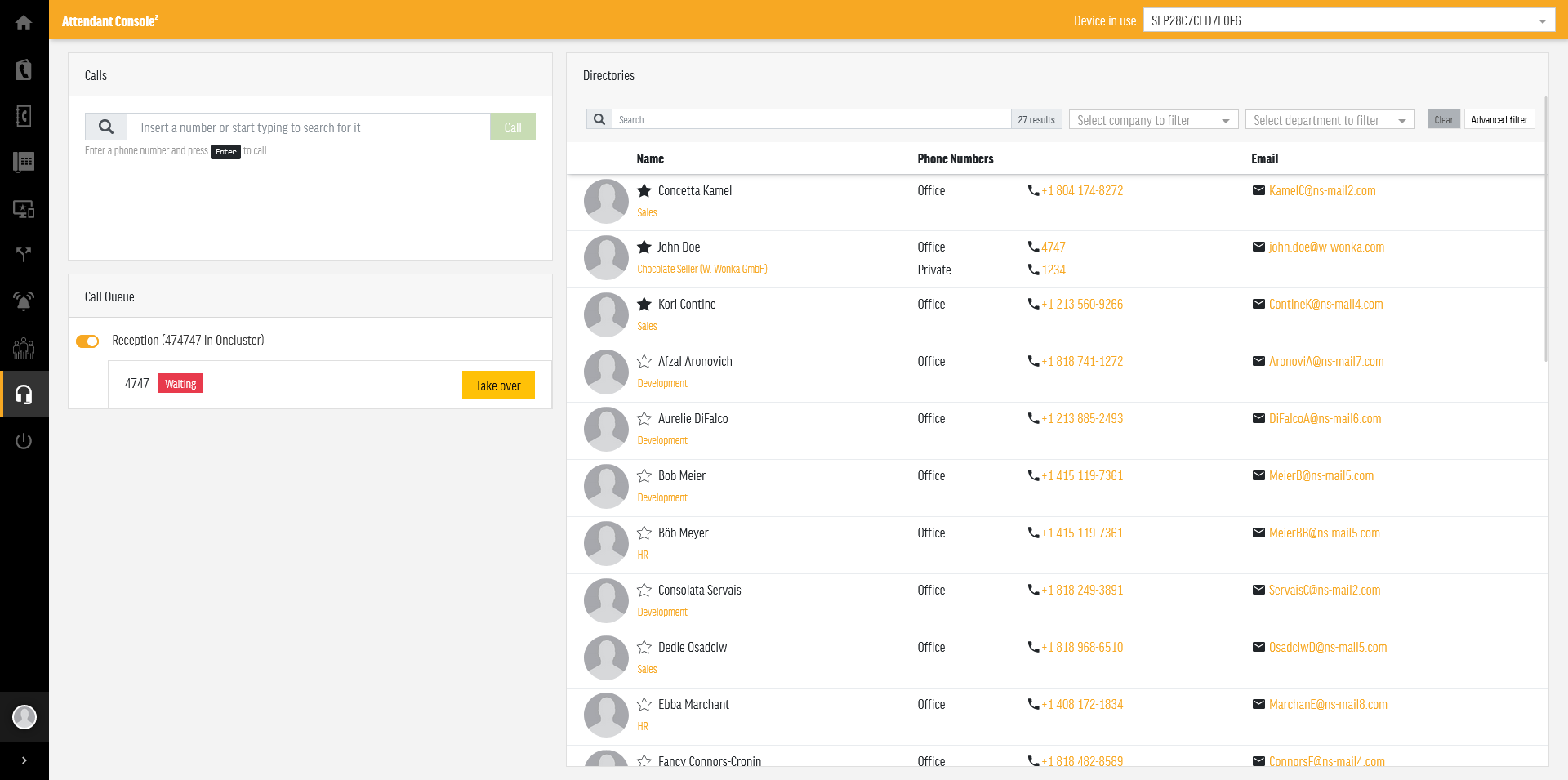Screen dimensions: 1568x780
Task: Unfavorite Concetta Kamel star
Action: tap(644, 190)
